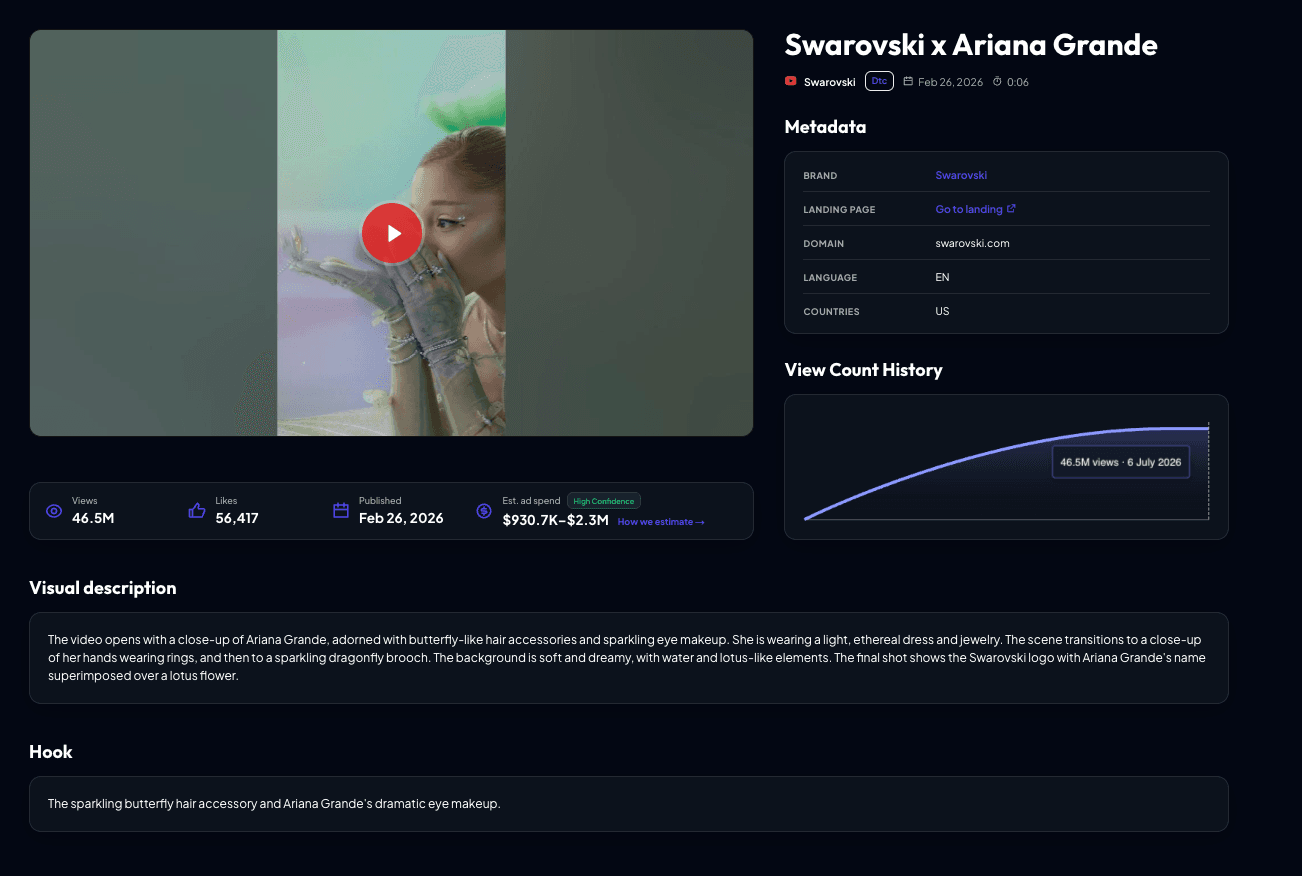Click the YouTube icon beside the Swarovski channel name

tap(791, 82)
